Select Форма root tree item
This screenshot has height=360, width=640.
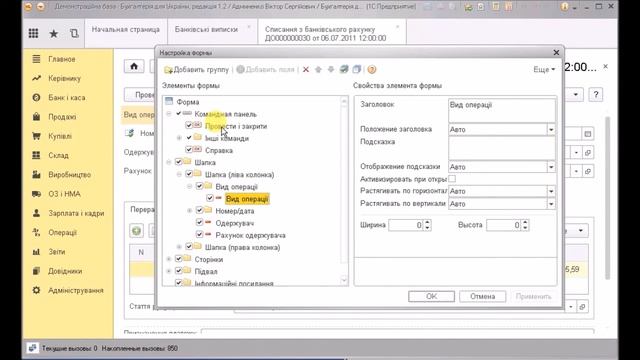(x=188, y=102)
